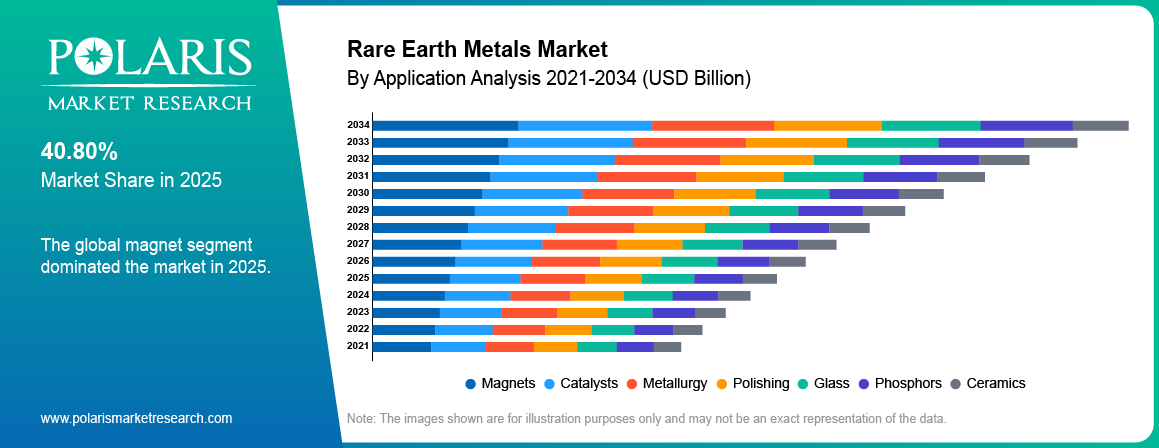The image size is (1159, 448).
Task: Select the Phosphors legend dot
Action: 864,384
